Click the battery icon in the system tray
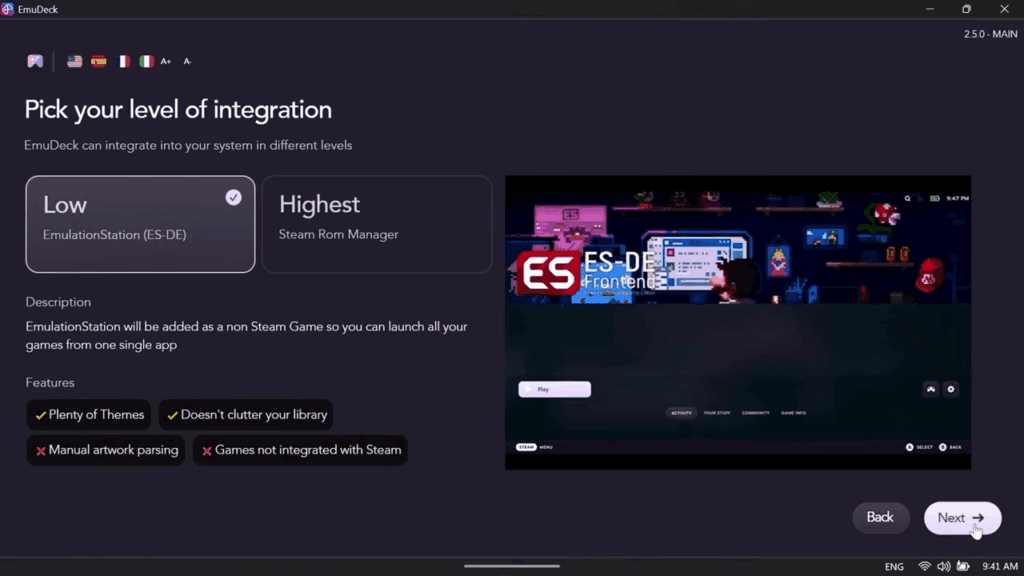Screen dimensions: 1024x576 tap(962, 567)
